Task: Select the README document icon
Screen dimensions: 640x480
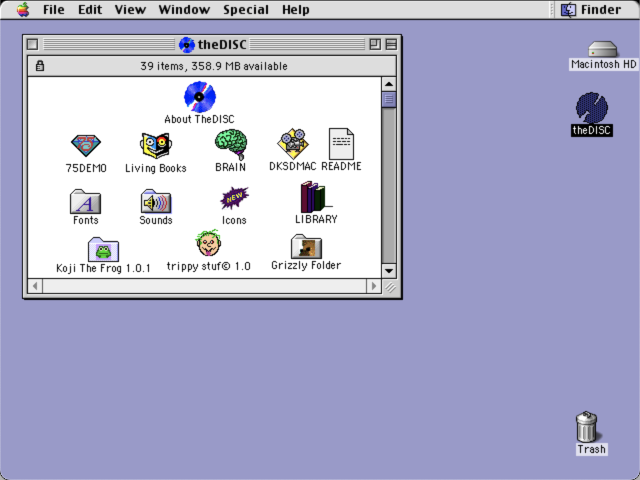Action: 341,144
